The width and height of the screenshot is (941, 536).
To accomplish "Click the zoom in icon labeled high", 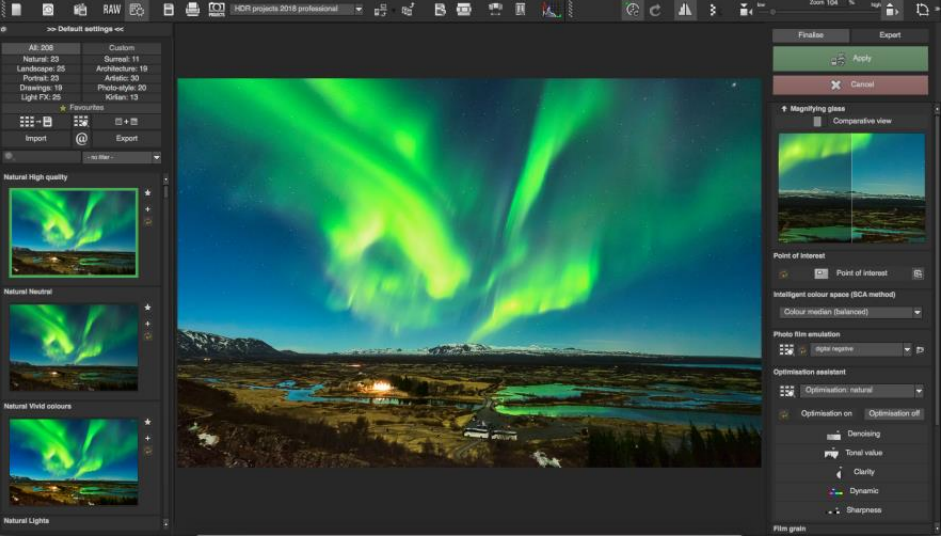I will pyautogui.click(x=892, y=10).
